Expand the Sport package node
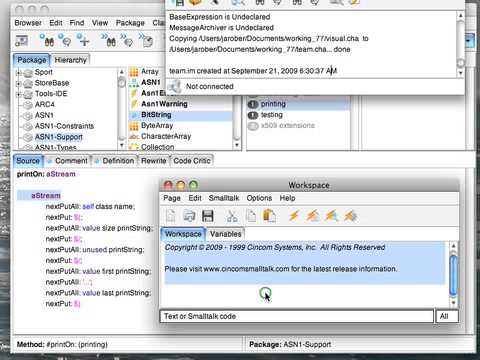This screenshot has height=360, width=480. pyautogui.click(x=19, y=72)
